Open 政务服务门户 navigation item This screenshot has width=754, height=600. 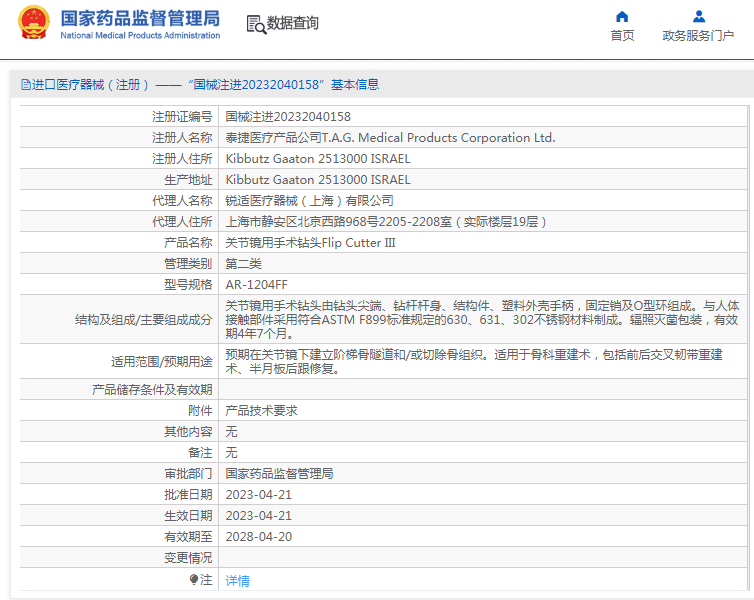698,36
